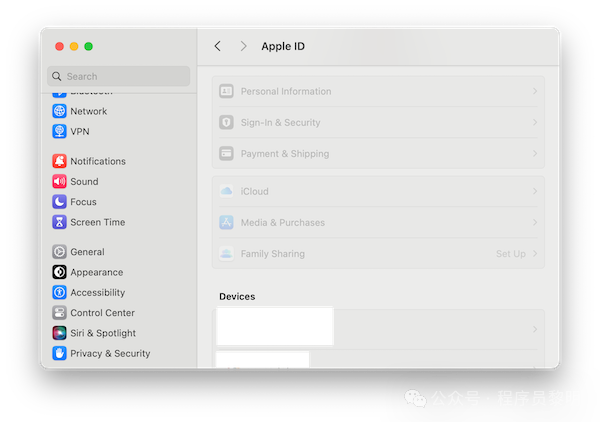Expand Personal Information chevron

[535, 91]
